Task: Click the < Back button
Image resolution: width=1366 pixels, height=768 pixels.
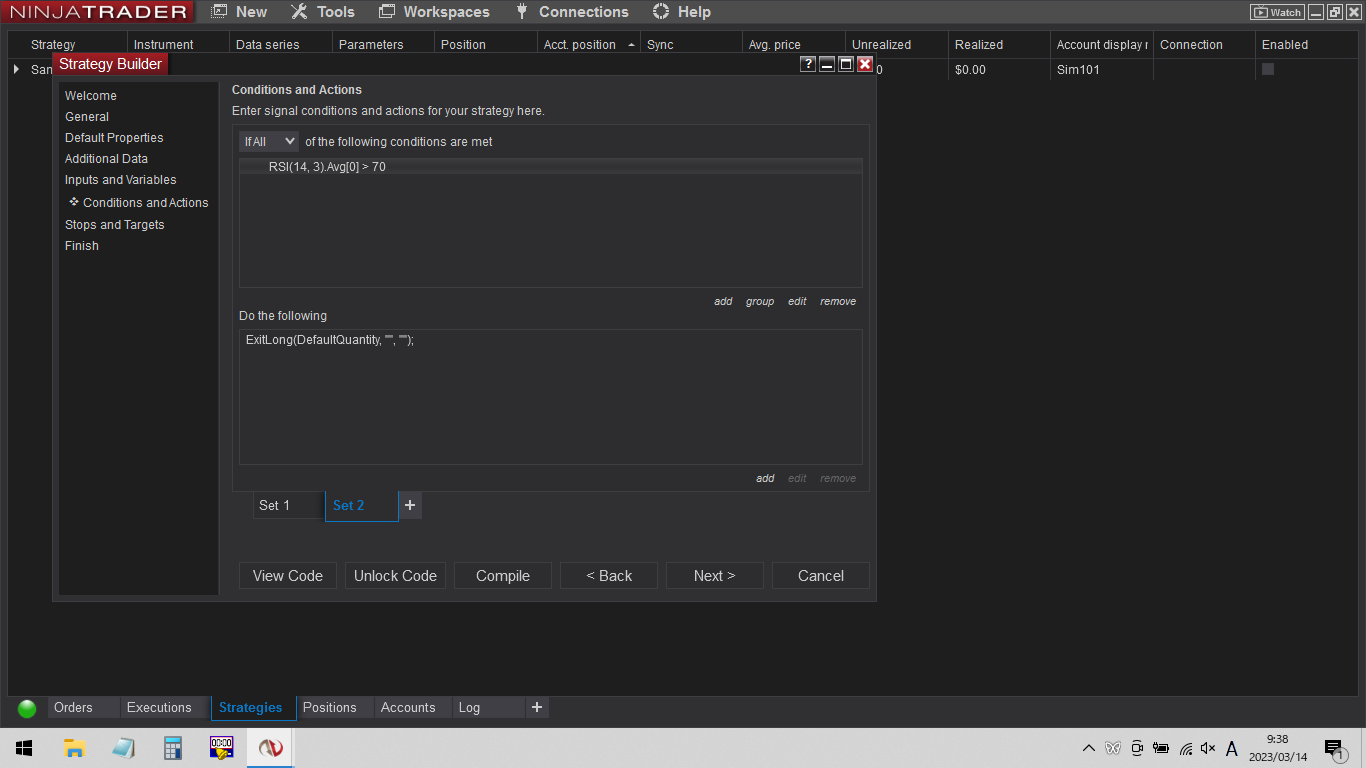Action: 609,576
